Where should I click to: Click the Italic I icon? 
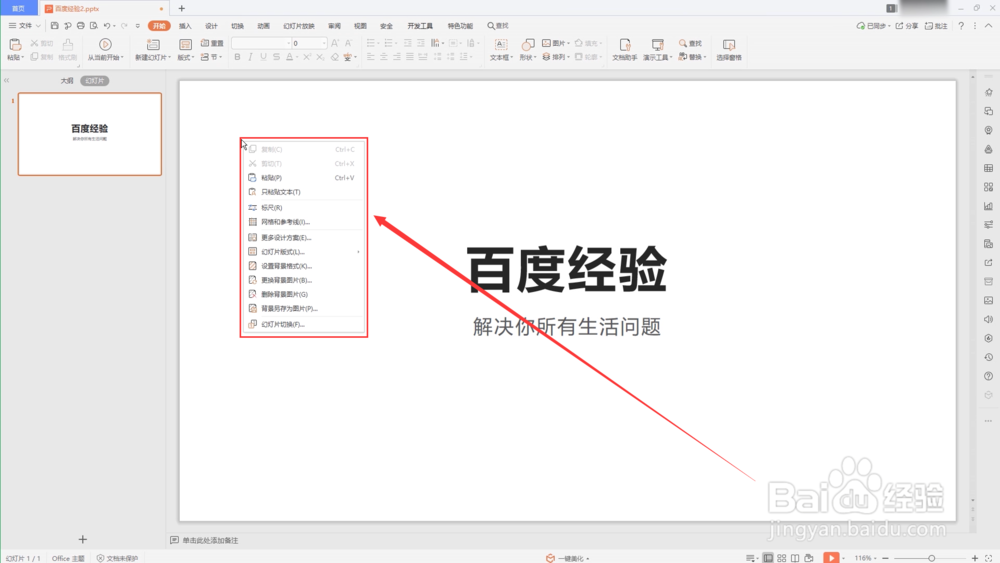[x=250, y=57]
